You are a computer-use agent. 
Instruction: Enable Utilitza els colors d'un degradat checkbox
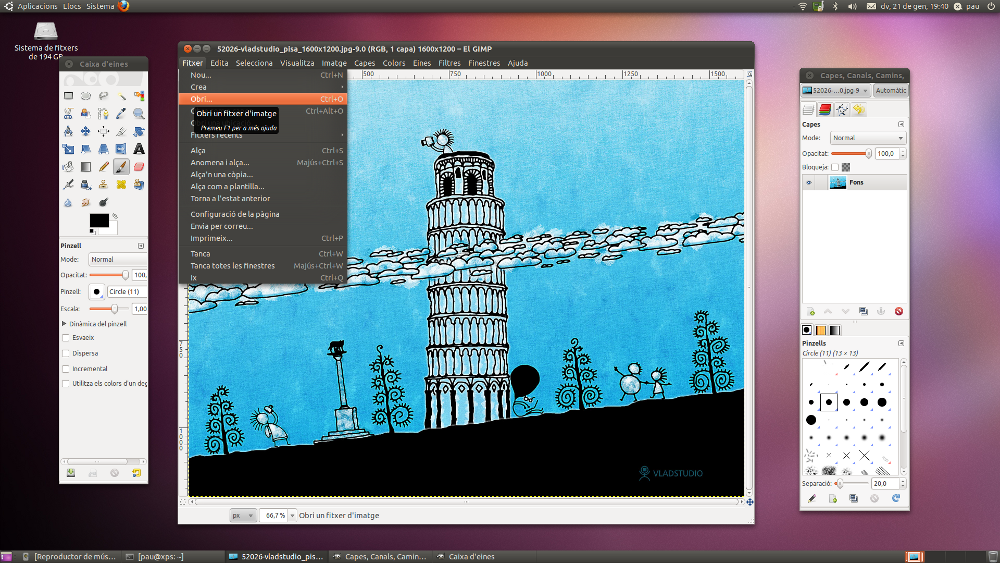(66, 384)
